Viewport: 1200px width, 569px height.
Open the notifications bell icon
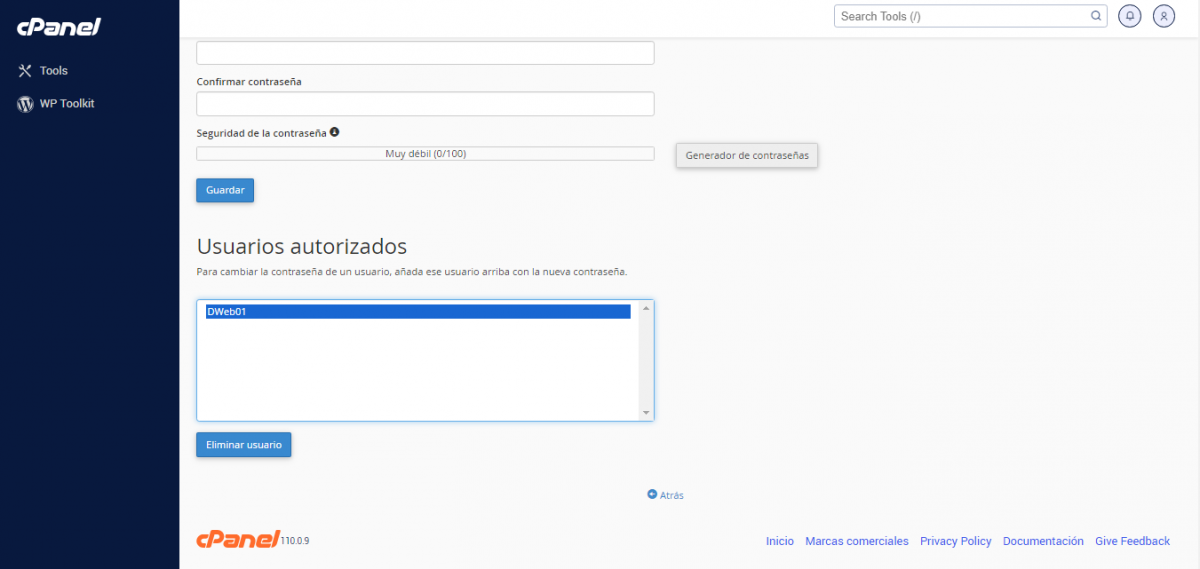point(1130,16)
